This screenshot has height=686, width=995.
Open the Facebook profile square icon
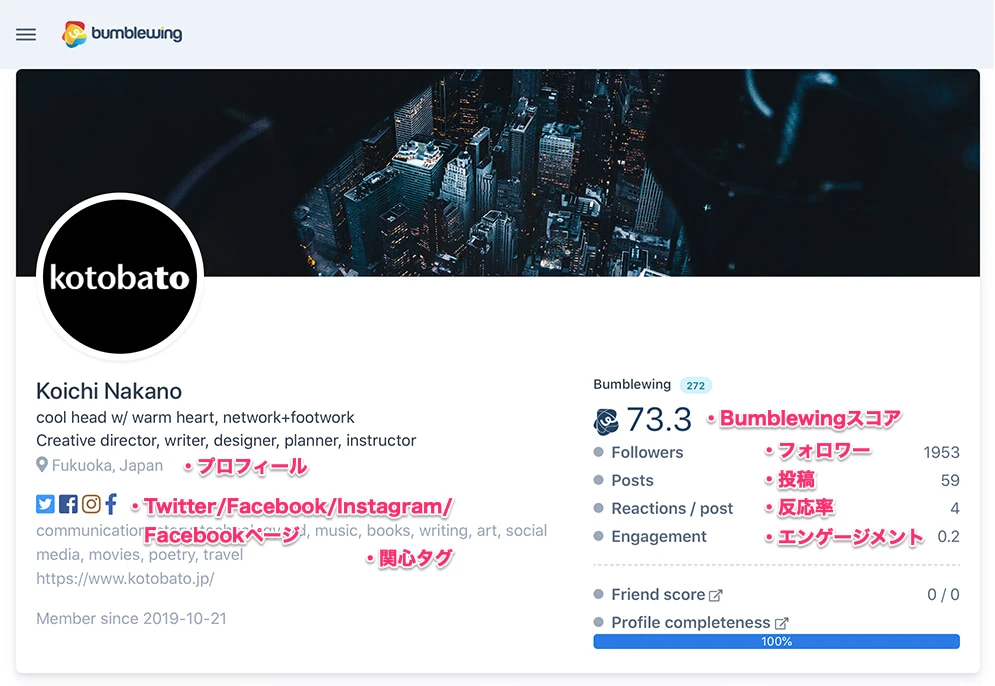point(68,504)
